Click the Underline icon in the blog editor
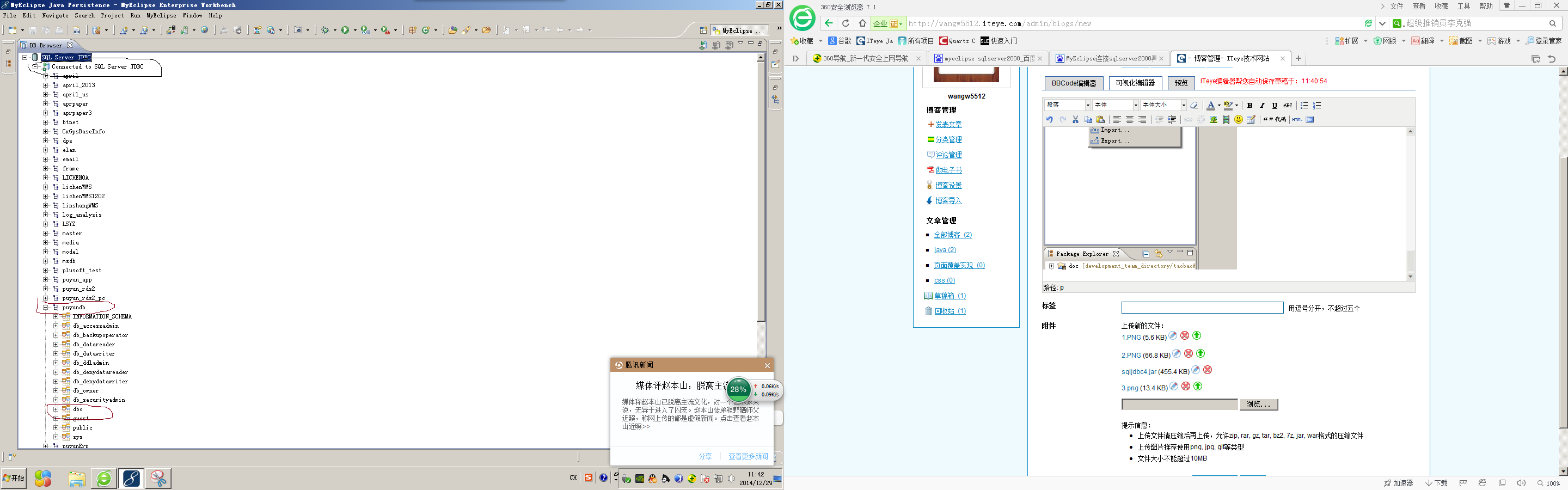This screenshot has height=490, width=1568. [x=1275, y=105]
